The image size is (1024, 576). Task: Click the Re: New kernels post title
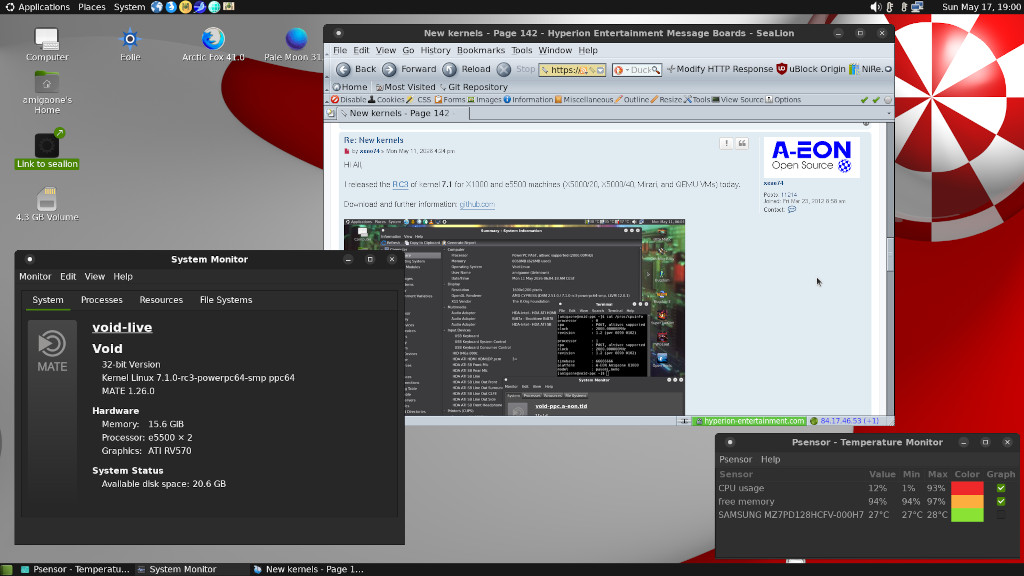coord(374,140)
